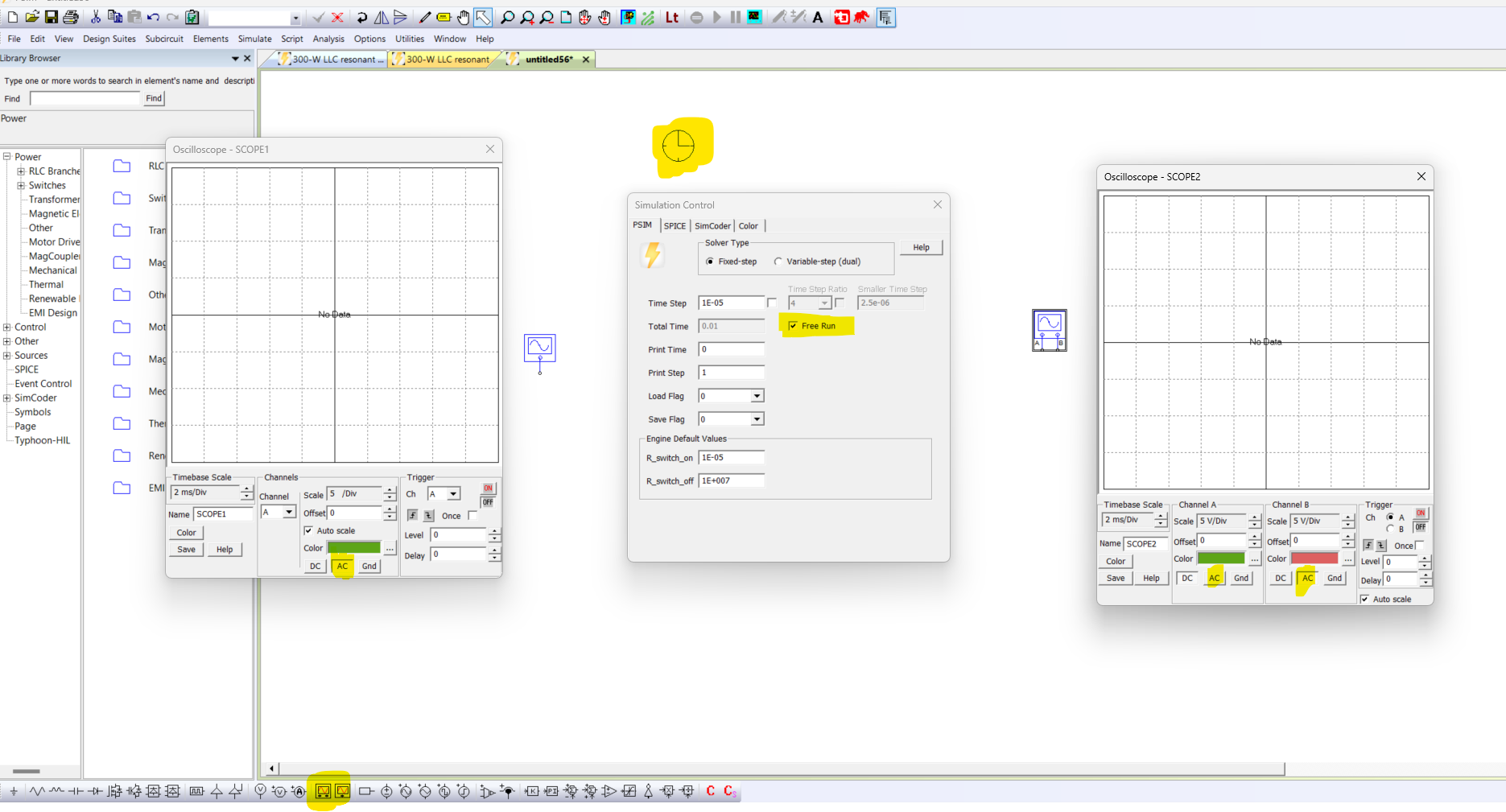Expand the RLC Branches tree node
This screenshot has width=1506, height=812.
coord(21,171)
